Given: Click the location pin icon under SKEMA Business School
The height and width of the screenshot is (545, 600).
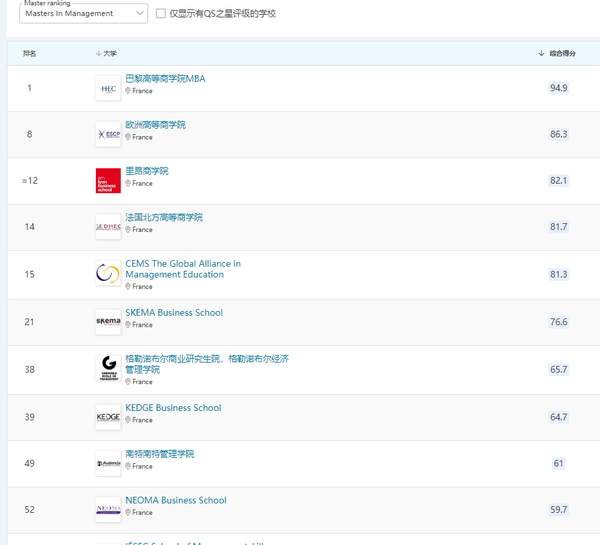Looking at the screenshot, I should (x=128, y=325).
